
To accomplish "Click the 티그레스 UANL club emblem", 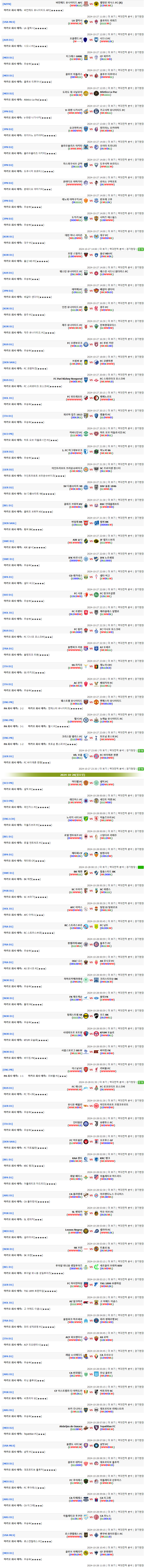I will (x=86, y=58).
